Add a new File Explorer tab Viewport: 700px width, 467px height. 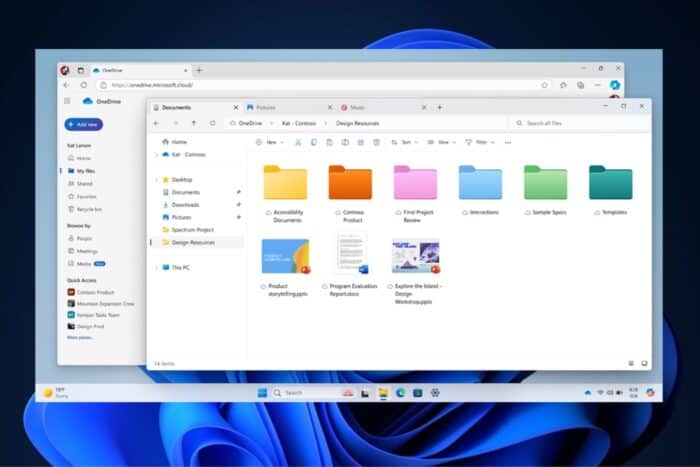click(x=440, y=108)
